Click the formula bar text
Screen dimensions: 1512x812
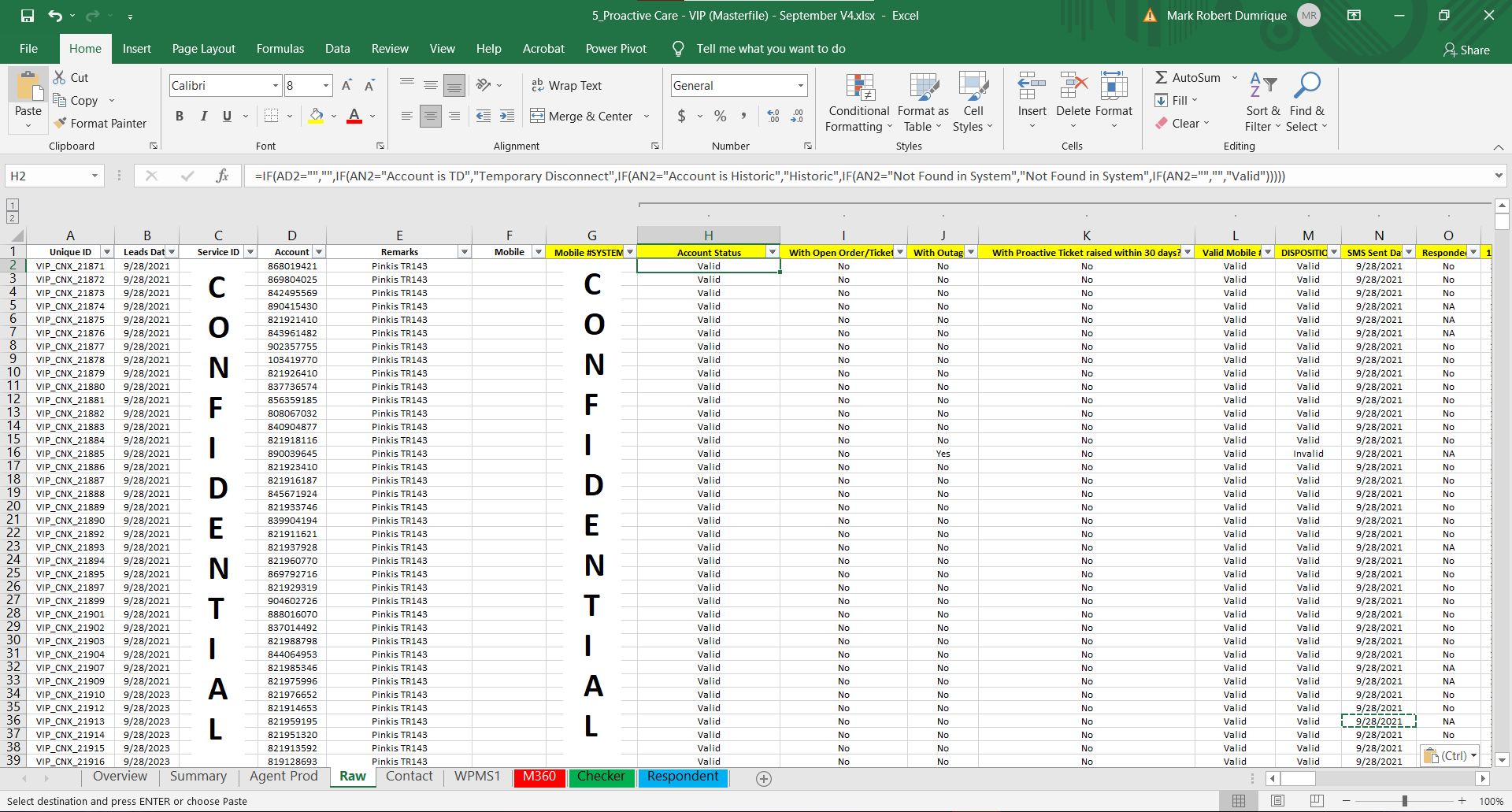coord(769,176)
